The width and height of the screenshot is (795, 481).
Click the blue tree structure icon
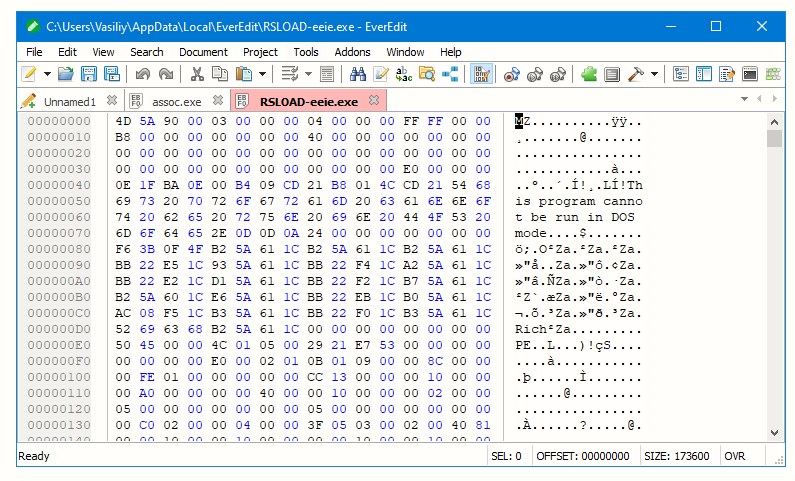pos(450,75)
